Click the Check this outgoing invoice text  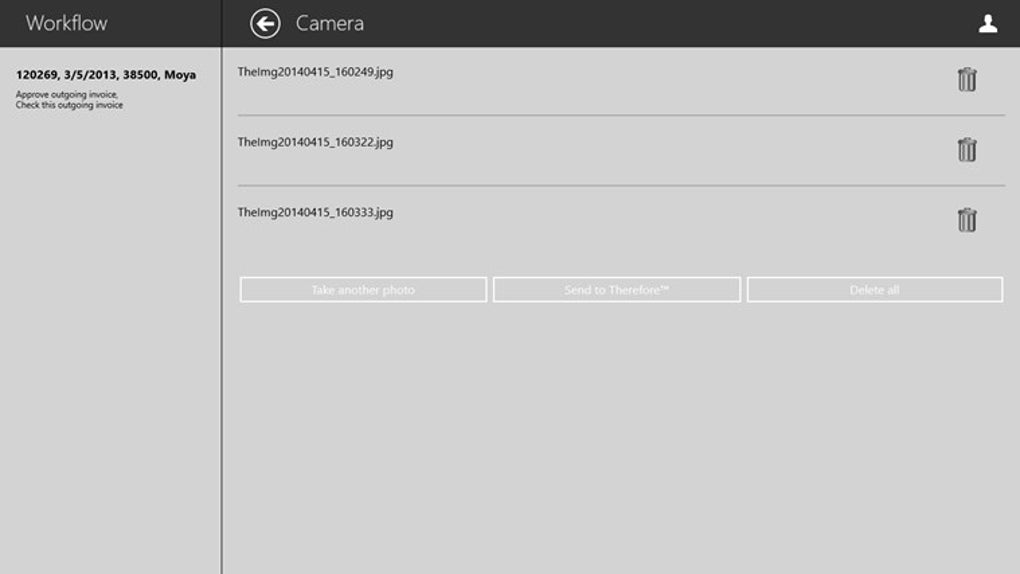click(x=69, y=105)
